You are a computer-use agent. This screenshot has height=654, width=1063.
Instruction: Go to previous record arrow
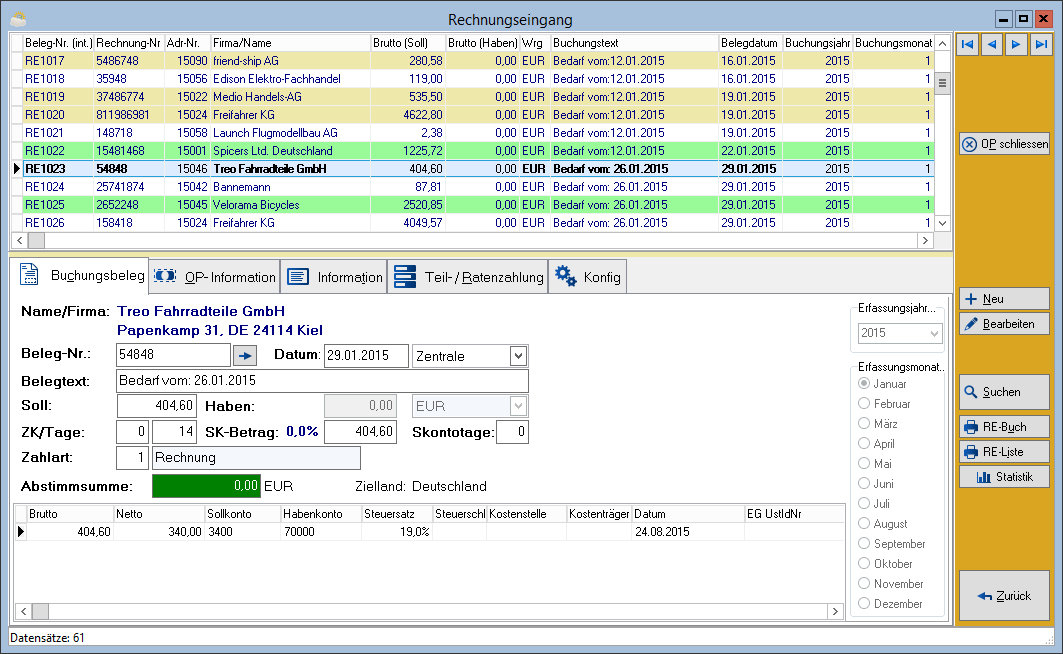992,45
